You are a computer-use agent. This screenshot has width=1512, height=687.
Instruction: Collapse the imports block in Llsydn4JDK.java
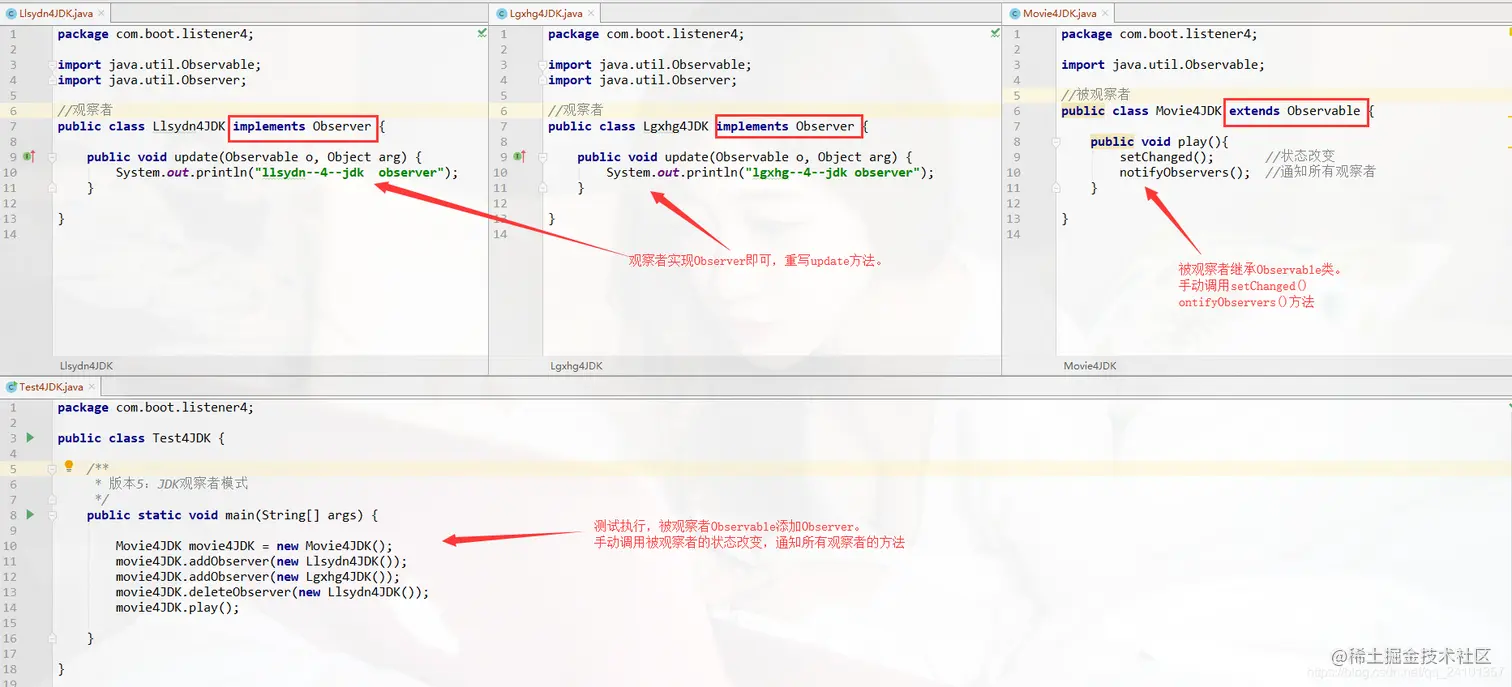[52, 65]
